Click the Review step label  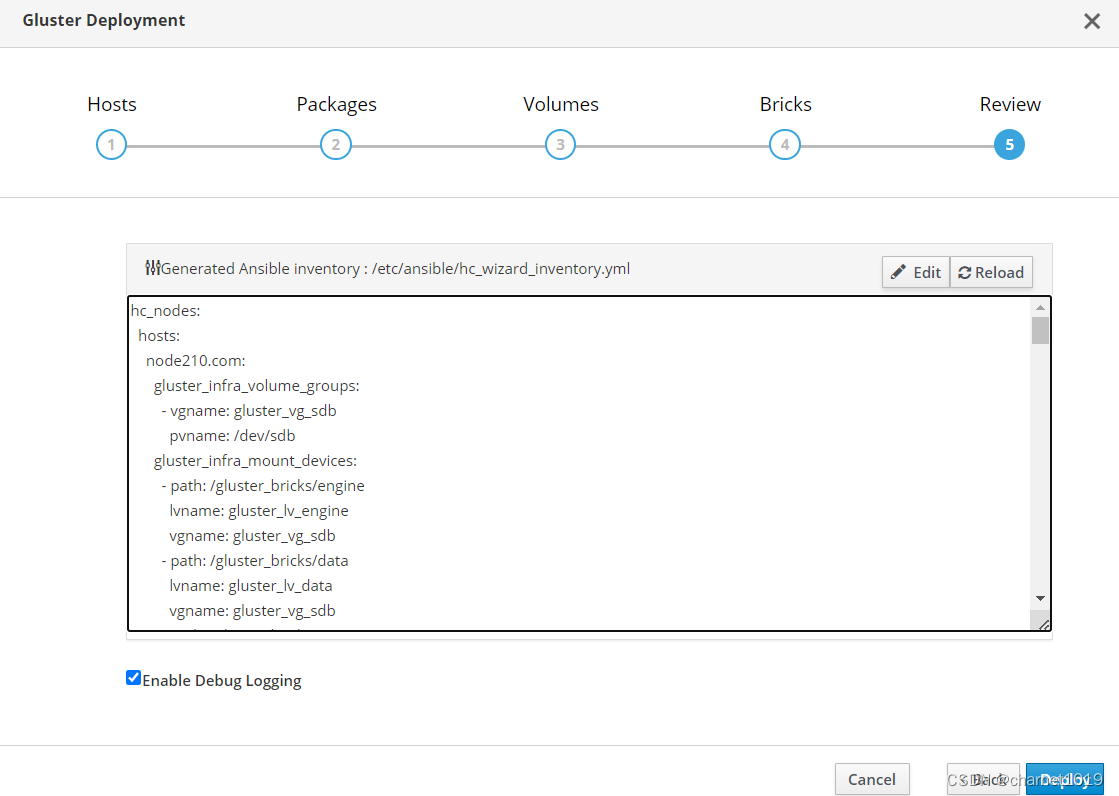(1010, 104)
